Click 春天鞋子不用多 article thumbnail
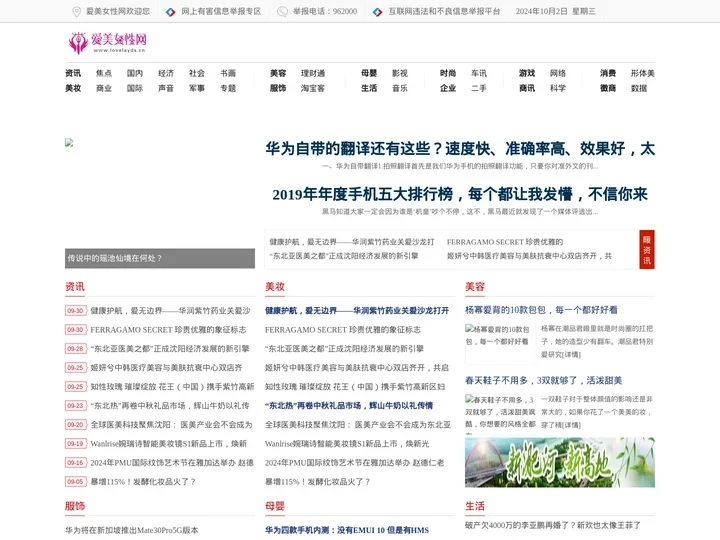Viewport: 720px width, 540px height. pyautogui.click(x=500, y=412)
